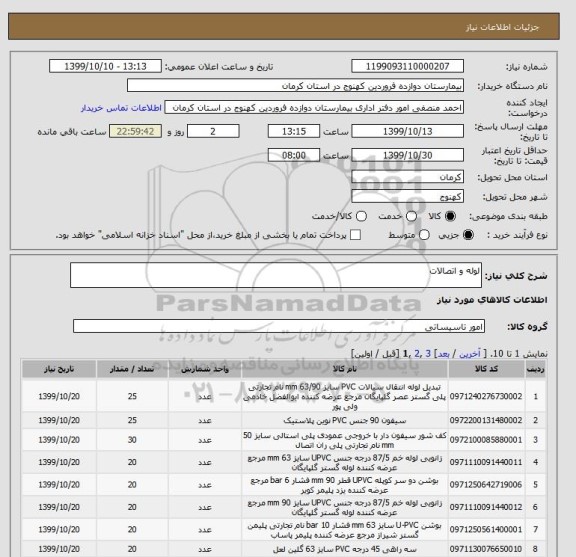Viewport: 576px width, 557px height.
Task: Click the buyer organization name field
Action: click(x=295, y=86)
